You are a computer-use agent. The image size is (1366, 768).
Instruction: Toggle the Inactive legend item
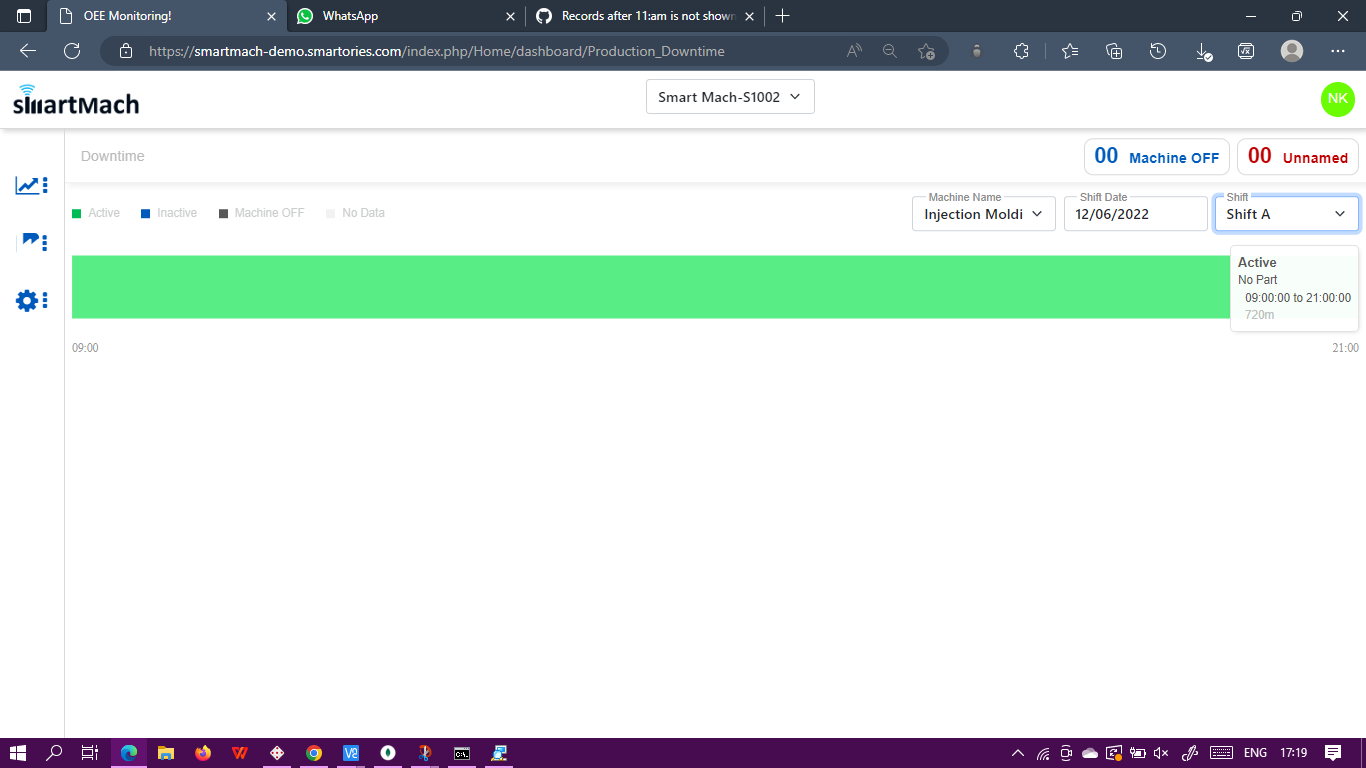point(168,213)
